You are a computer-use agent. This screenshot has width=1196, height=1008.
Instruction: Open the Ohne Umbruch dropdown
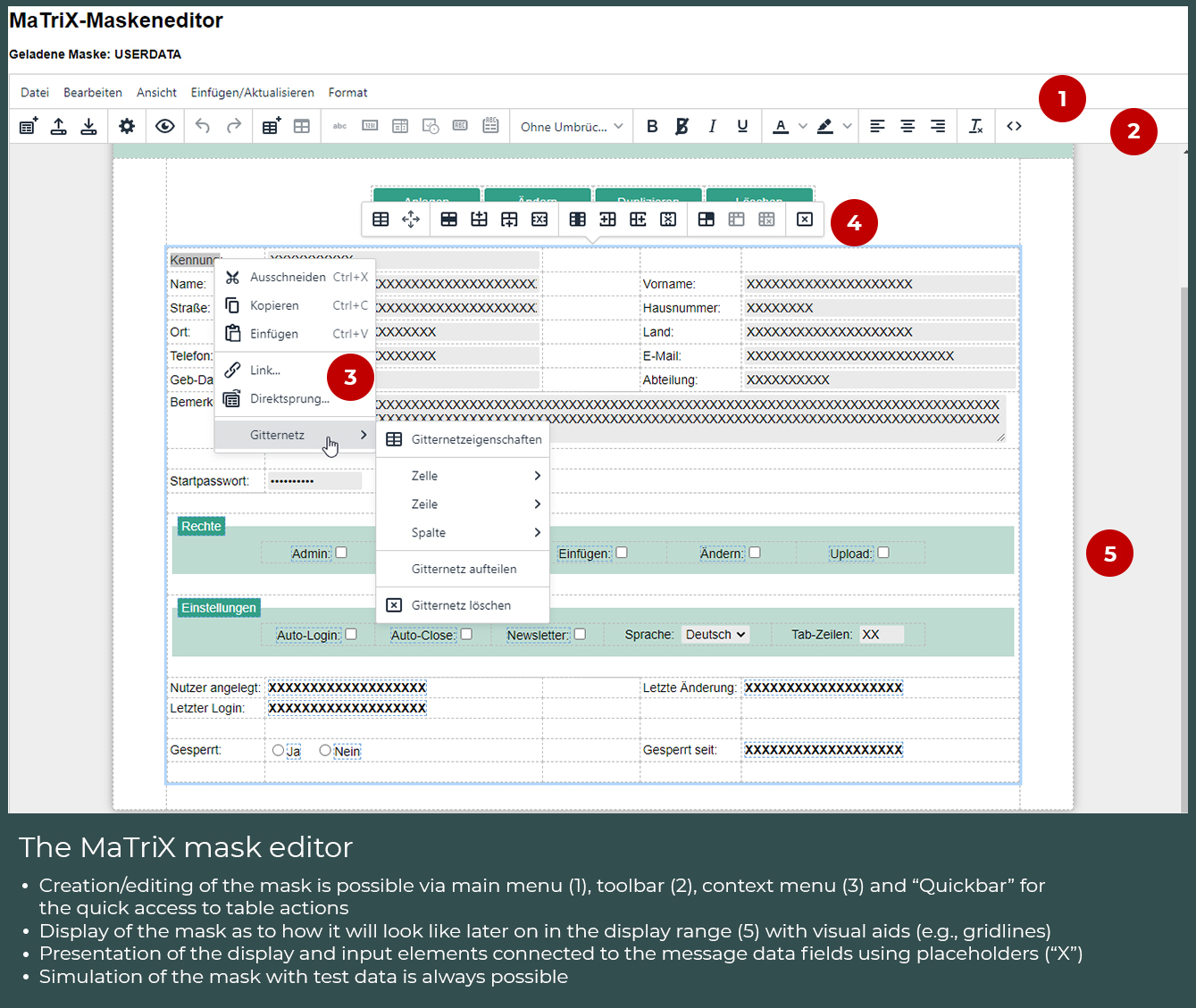click(572, 127)
